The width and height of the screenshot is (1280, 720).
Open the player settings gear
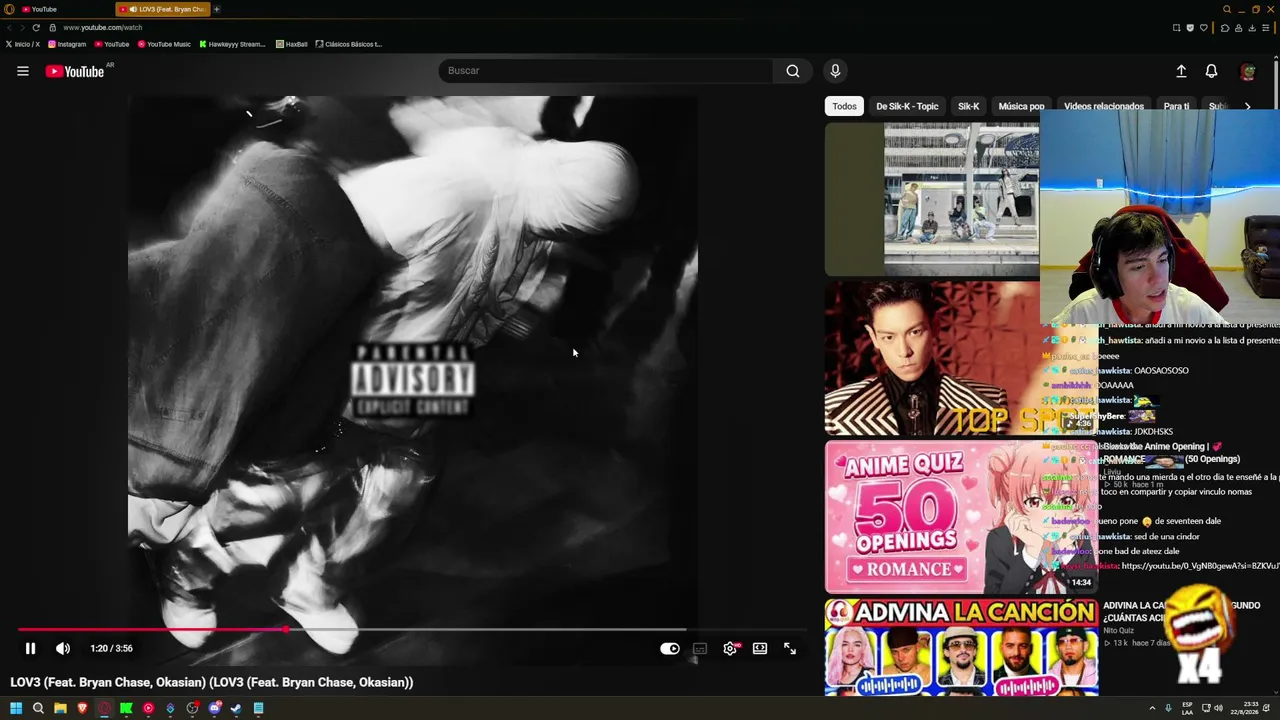click(x=730, y=649)
